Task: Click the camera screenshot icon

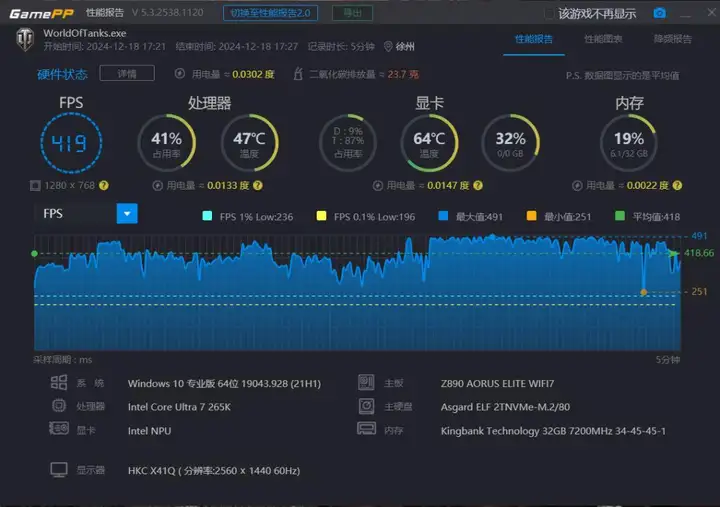Action: (659, 13)
